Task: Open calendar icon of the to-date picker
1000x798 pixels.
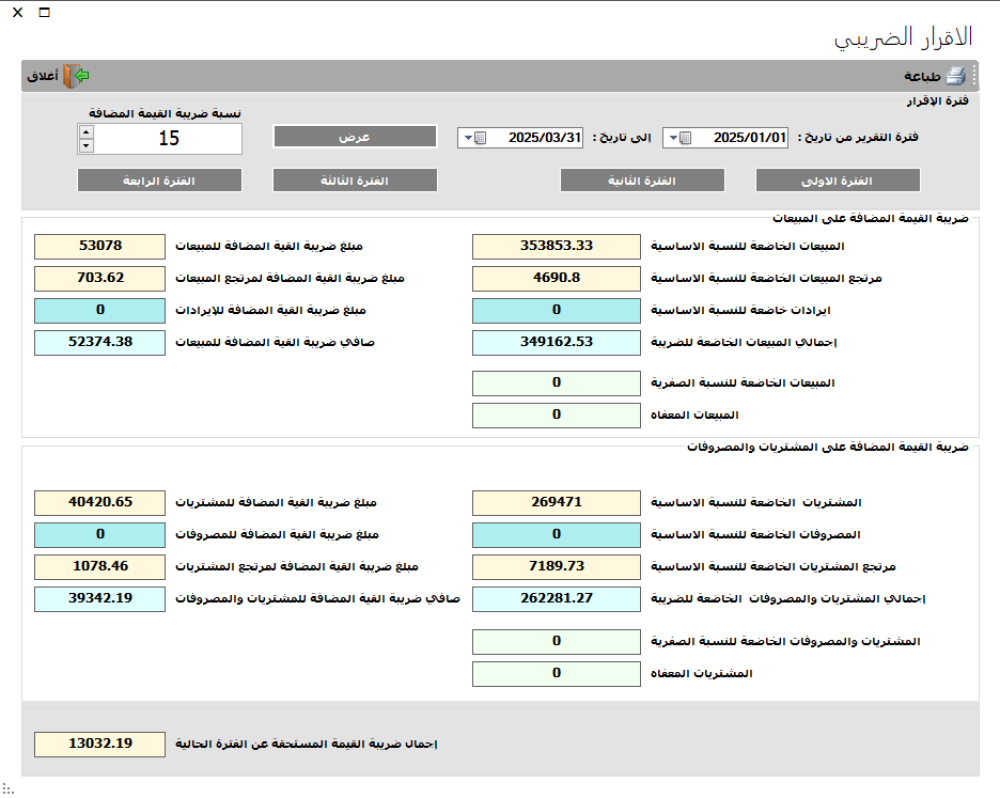Action: point(480,138)
